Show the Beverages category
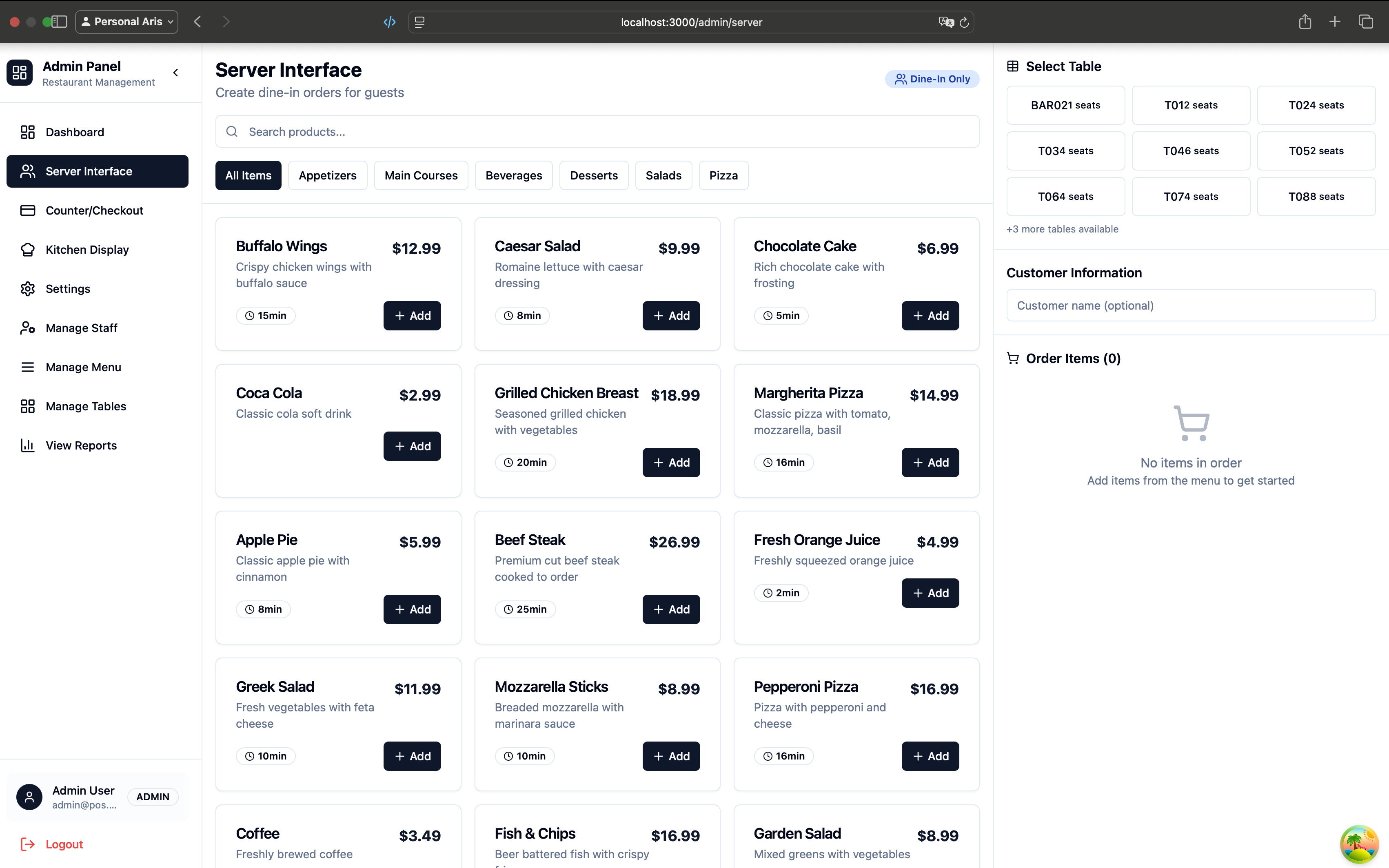Screen dimensions: 1389x868 coord(513,175)
